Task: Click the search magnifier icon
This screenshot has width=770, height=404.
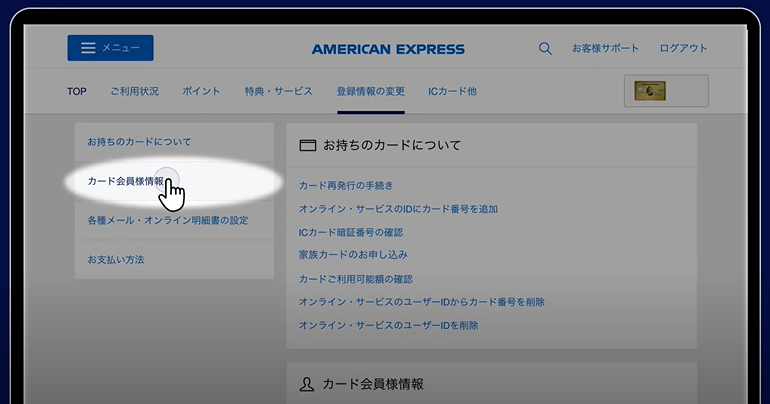Action: [x=545, y=48]
